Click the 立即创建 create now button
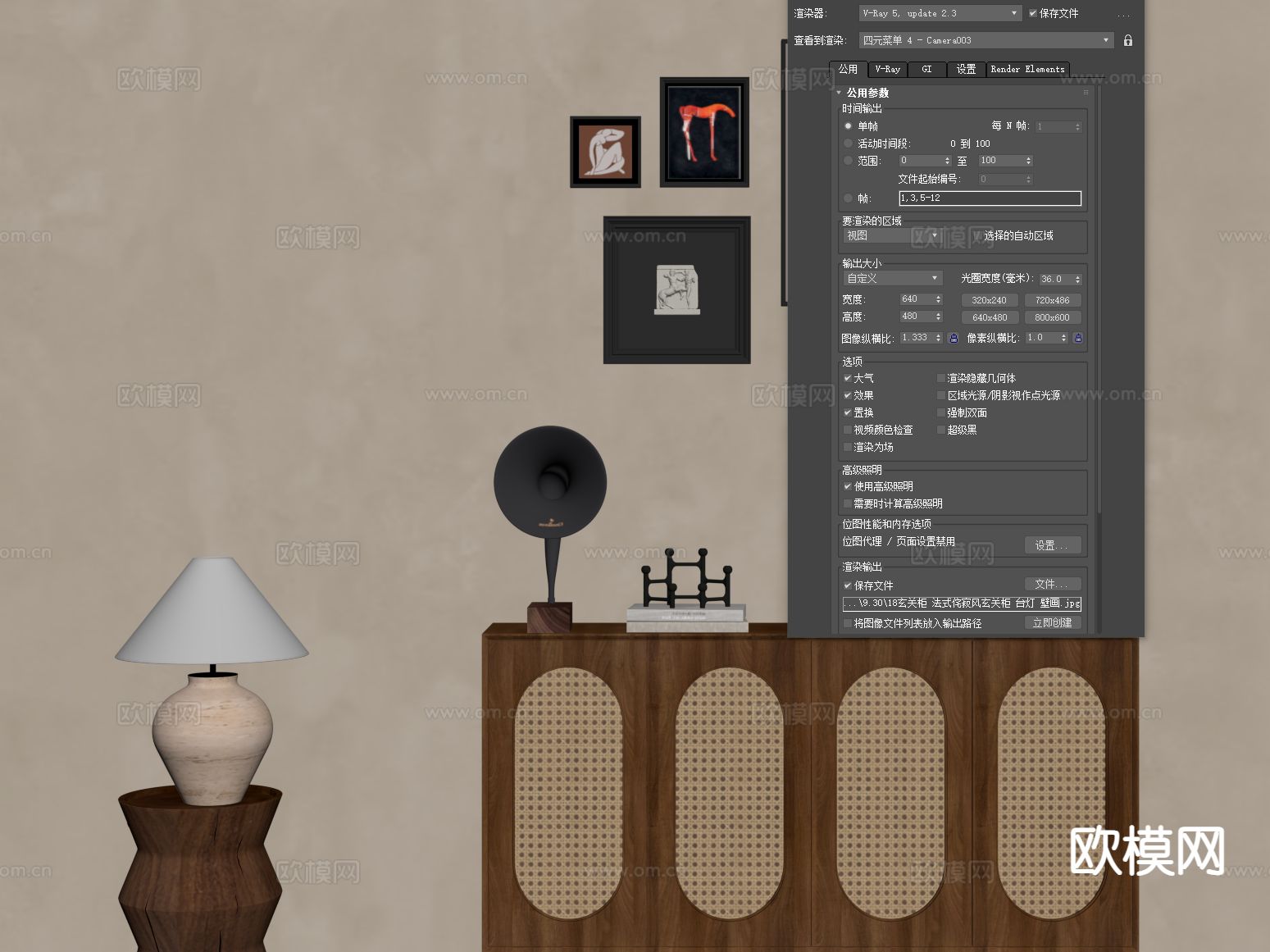The image size is (1270, 952). click(1052, 623)
